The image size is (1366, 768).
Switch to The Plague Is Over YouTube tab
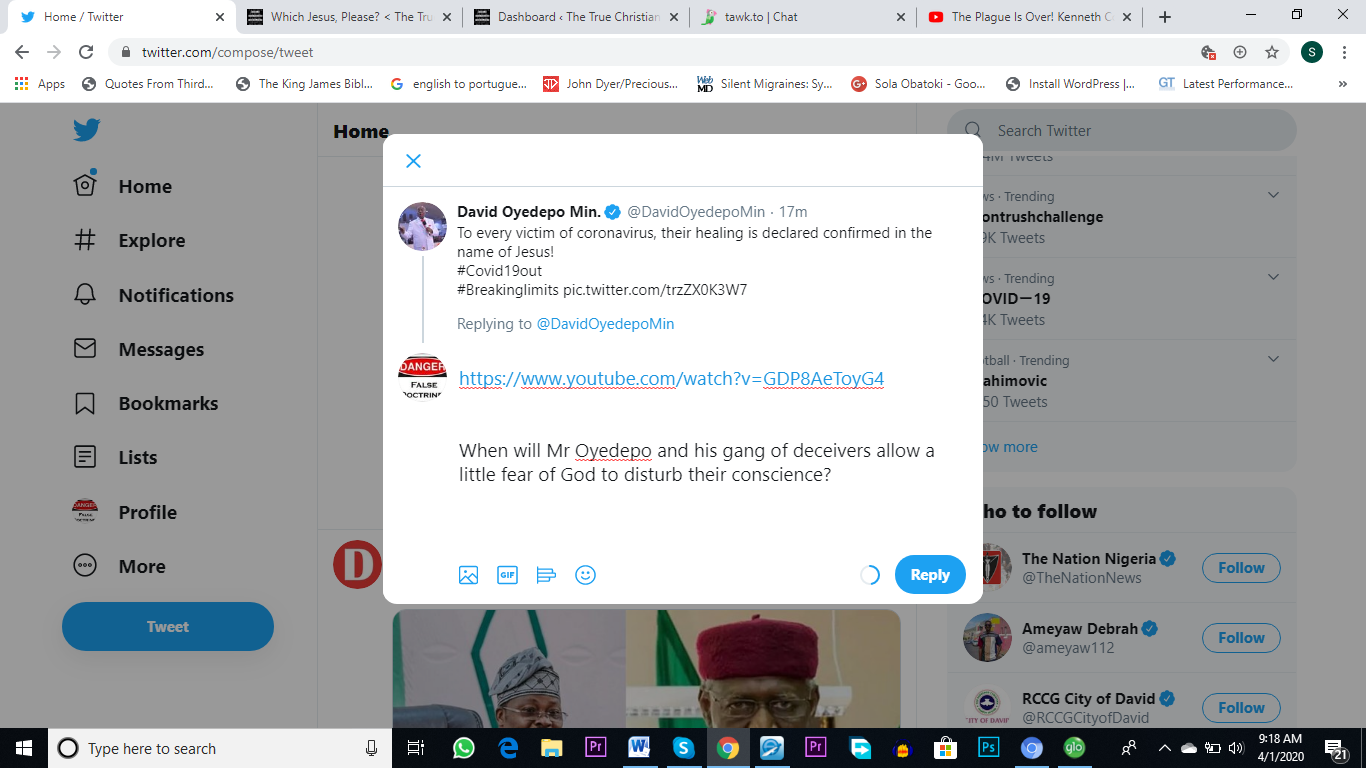[x=1030, y=17]
